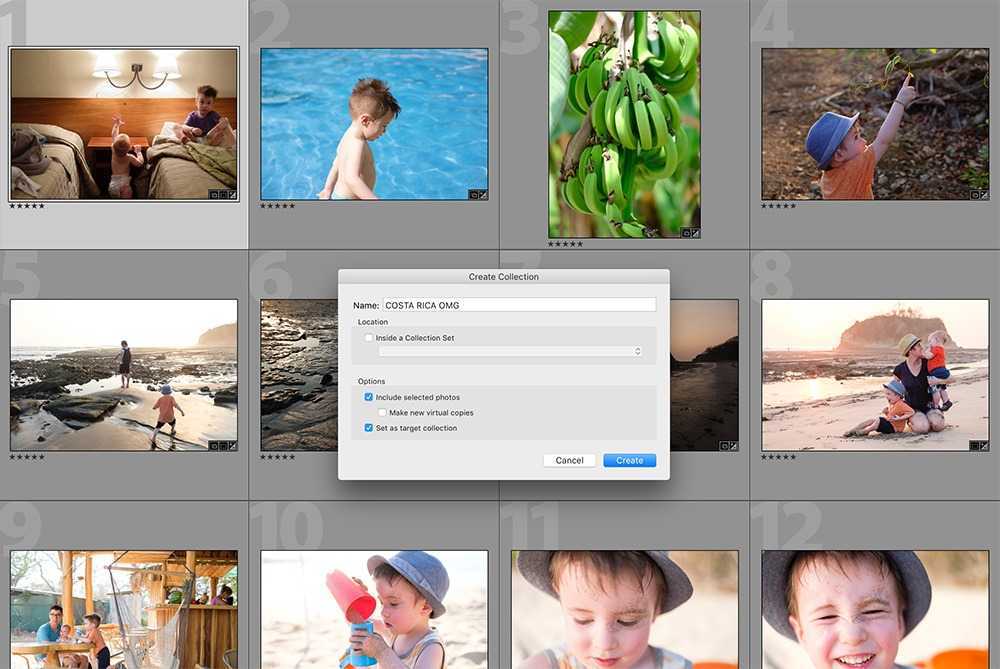Select the mother and kids beach thumbnail
This screenshot has height=669, width=1000.
point(874,374)
